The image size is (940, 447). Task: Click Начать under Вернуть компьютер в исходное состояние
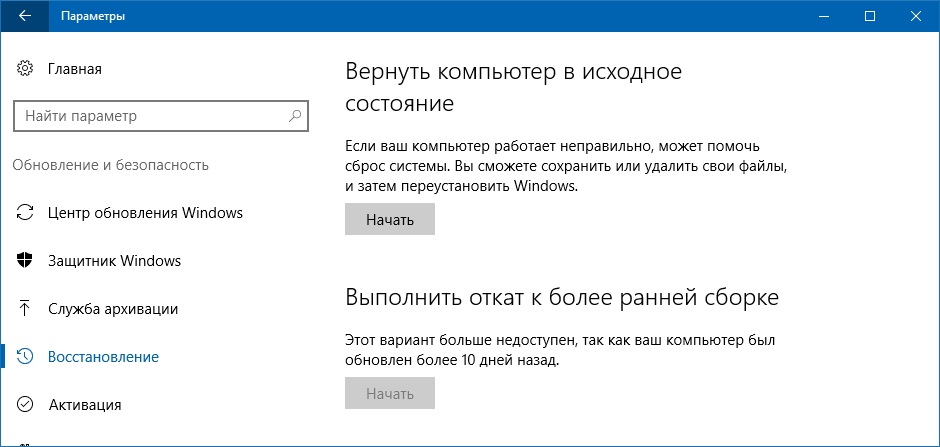click(390, 219)
